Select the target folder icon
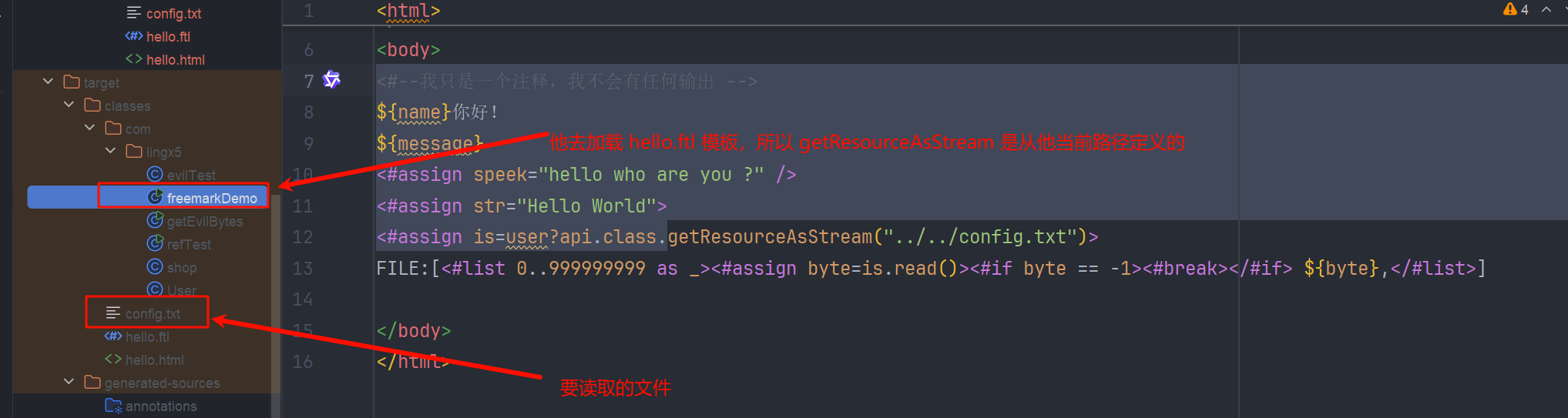Image resolution: width=1568 pixels, height=418 pixels. (72, 82)
